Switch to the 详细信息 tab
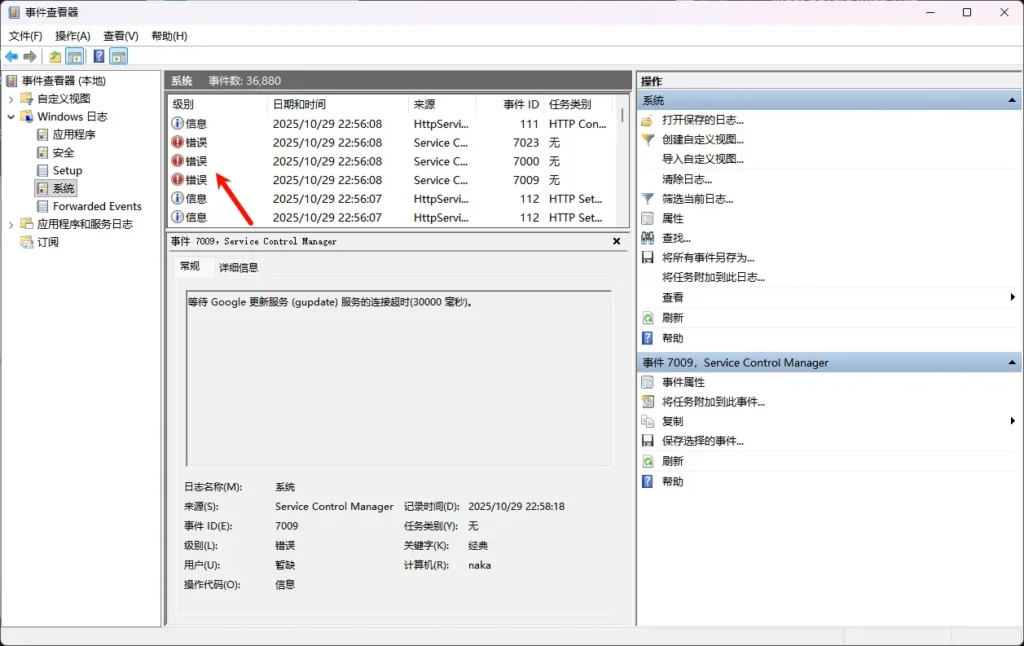The image size is (1024, 646). coord(238,266)
